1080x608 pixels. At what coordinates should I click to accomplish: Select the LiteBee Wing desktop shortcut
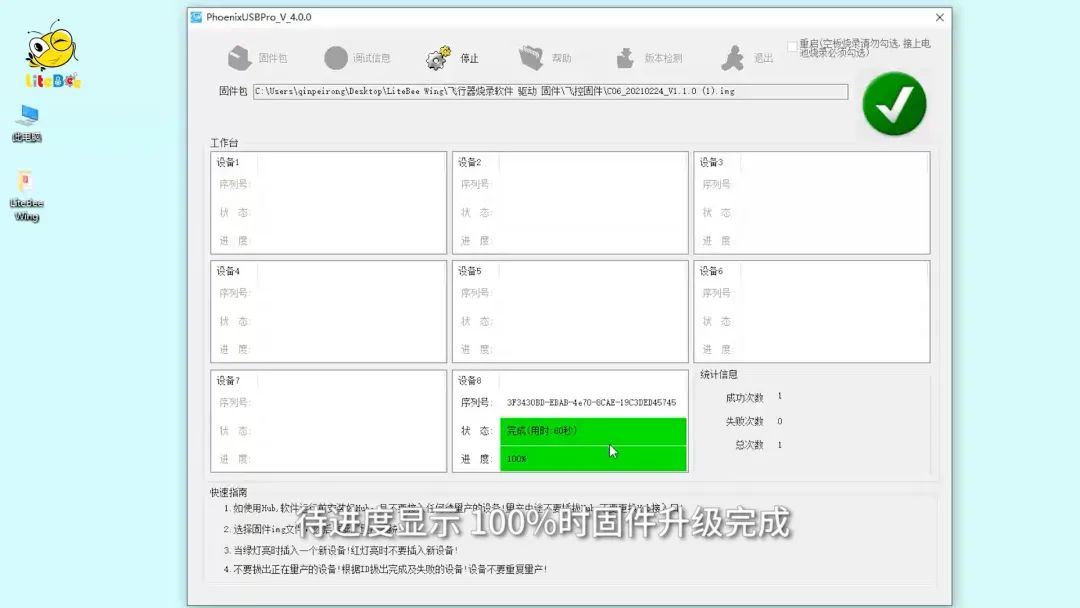click(x=26, y=196)
